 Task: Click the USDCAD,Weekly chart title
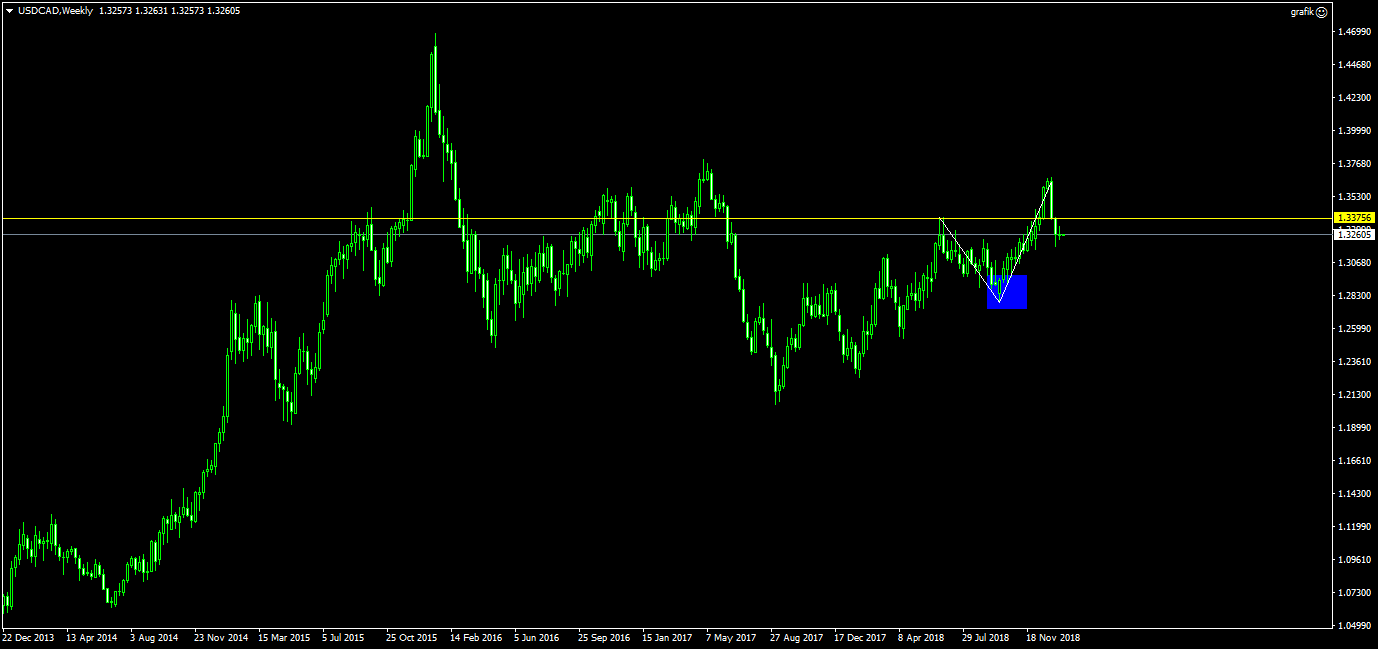click(x=56, y=11)
